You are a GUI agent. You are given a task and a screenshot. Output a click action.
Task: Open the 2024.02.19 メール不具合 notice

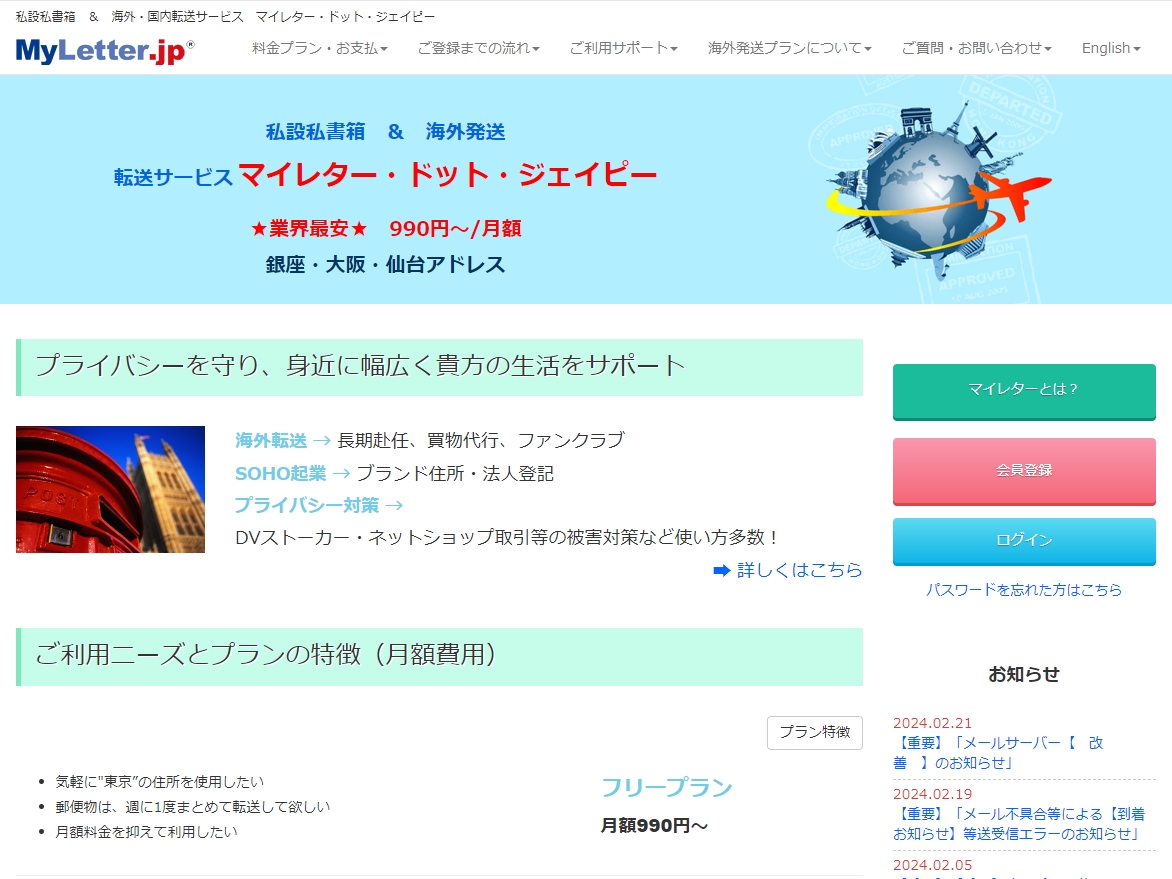1018,823
